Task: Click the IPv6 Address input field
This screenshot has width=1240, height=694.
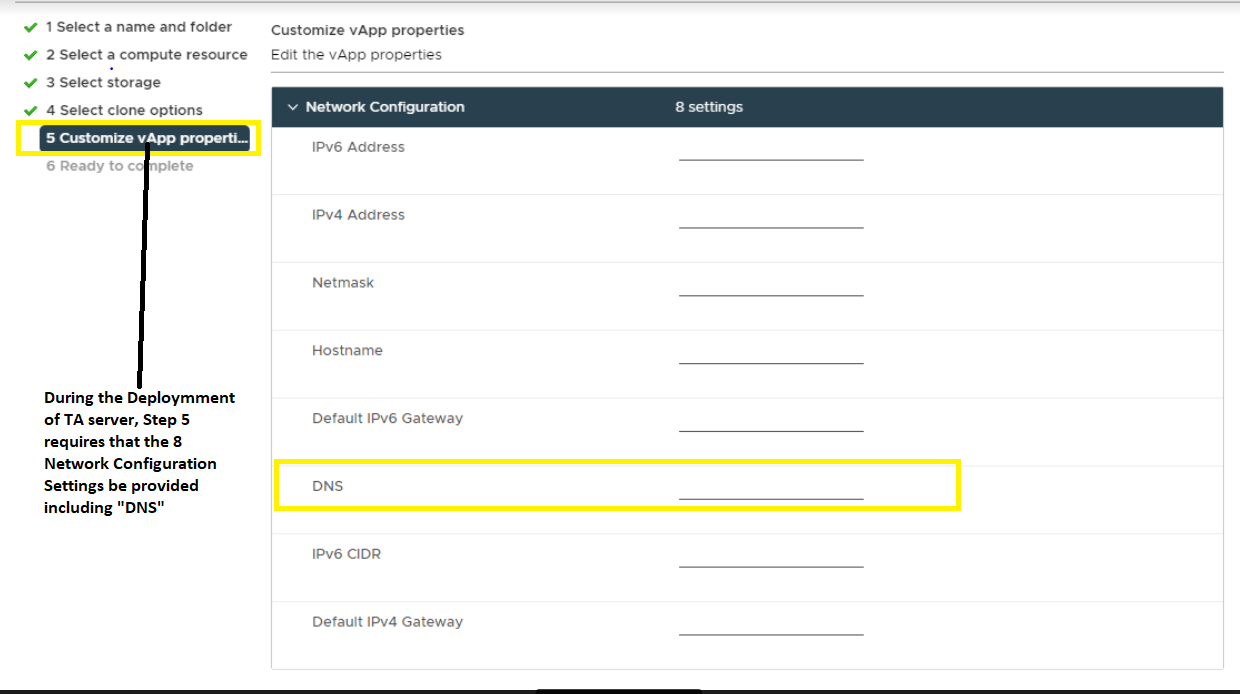Action: click(x=770, y=150)
